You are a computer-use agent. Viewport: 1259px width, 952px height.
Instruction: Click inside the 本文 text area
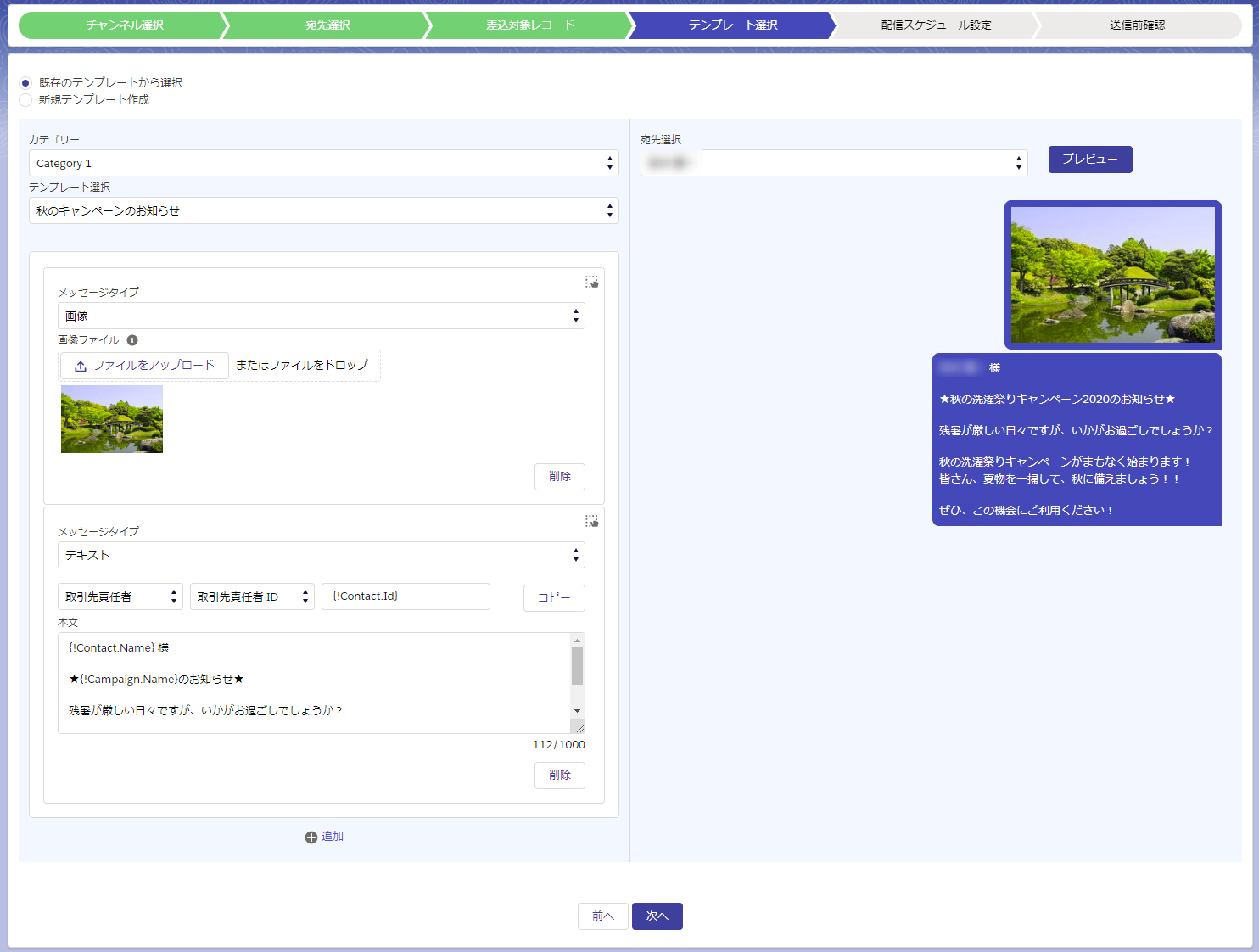315,683
